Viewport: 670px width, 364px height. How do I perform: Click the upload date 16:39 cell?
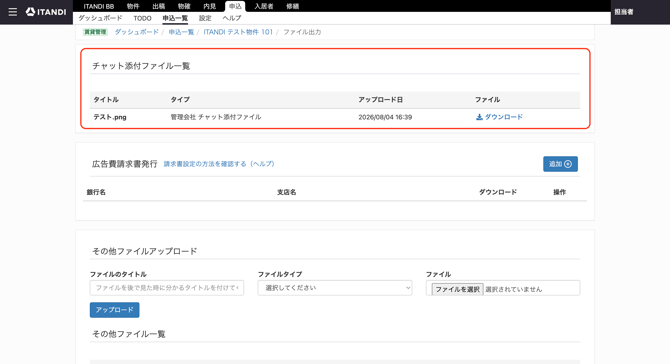click(x=385, y=117)
